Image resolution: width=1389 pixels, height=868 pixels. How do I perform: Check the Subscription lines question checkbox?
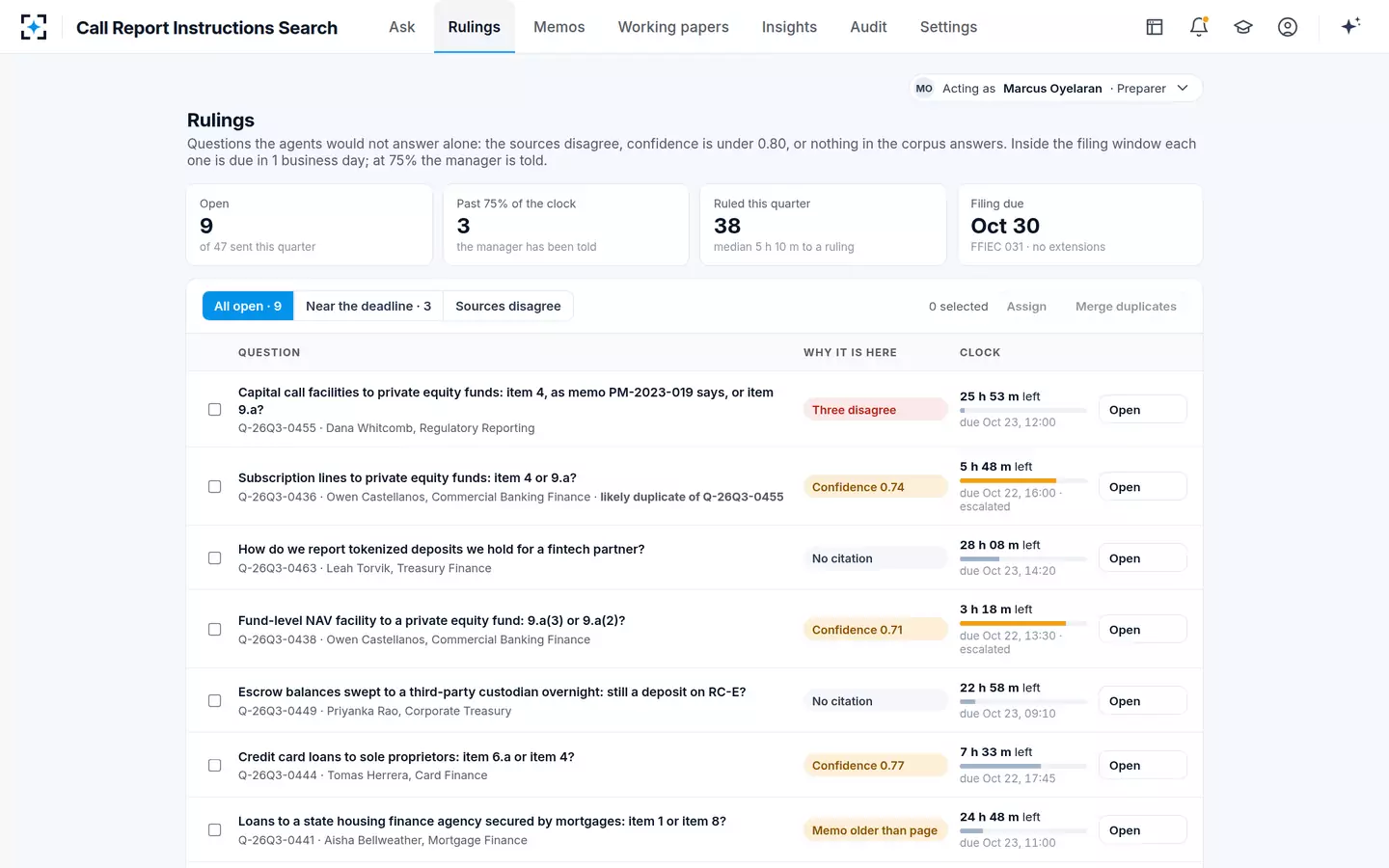215,487
